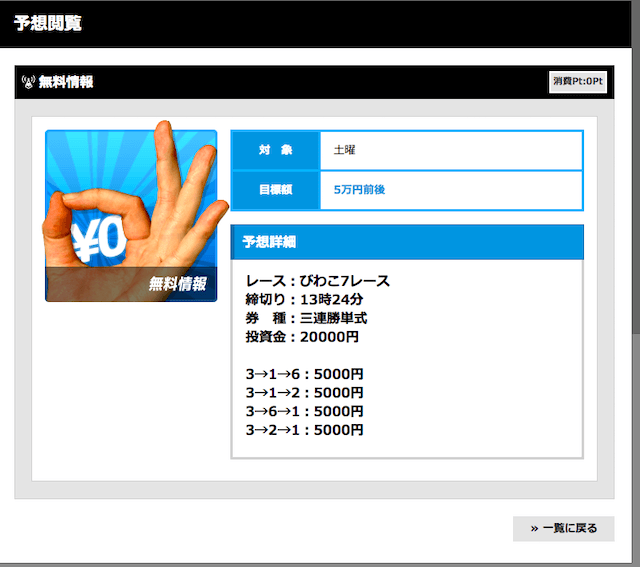Click the 5万円前後 target amount text
This screenshot has height=567, width=640.
click(358, 189)
